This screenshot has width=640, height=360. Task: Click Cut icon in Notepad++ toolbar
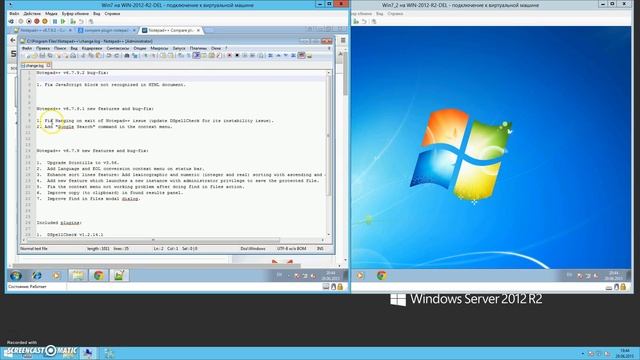(x=84, y=55)
